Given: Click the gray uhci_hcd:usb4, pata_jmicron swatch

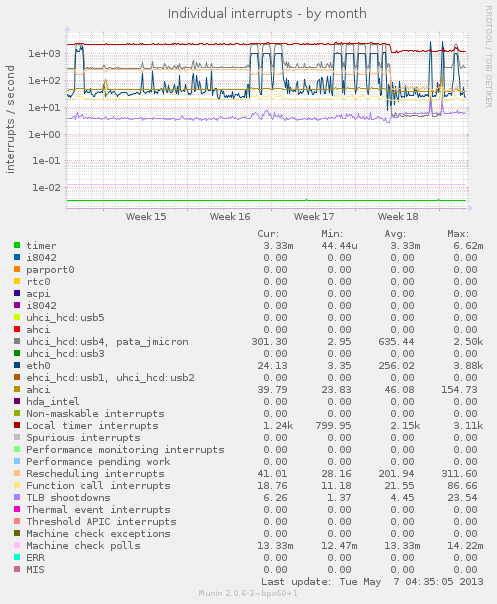Looking at the screenshot, I should pos(17,341).
